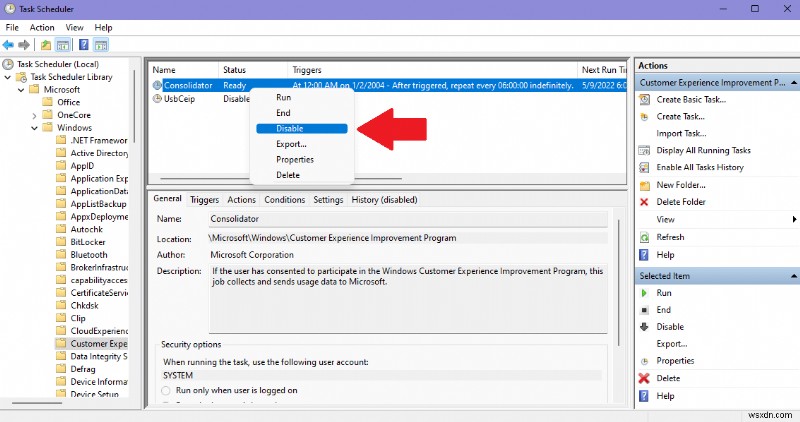Sort by the Name column header
Image resolution: width=800 pixels, height=422 pixels.
(x=184, y=70)
